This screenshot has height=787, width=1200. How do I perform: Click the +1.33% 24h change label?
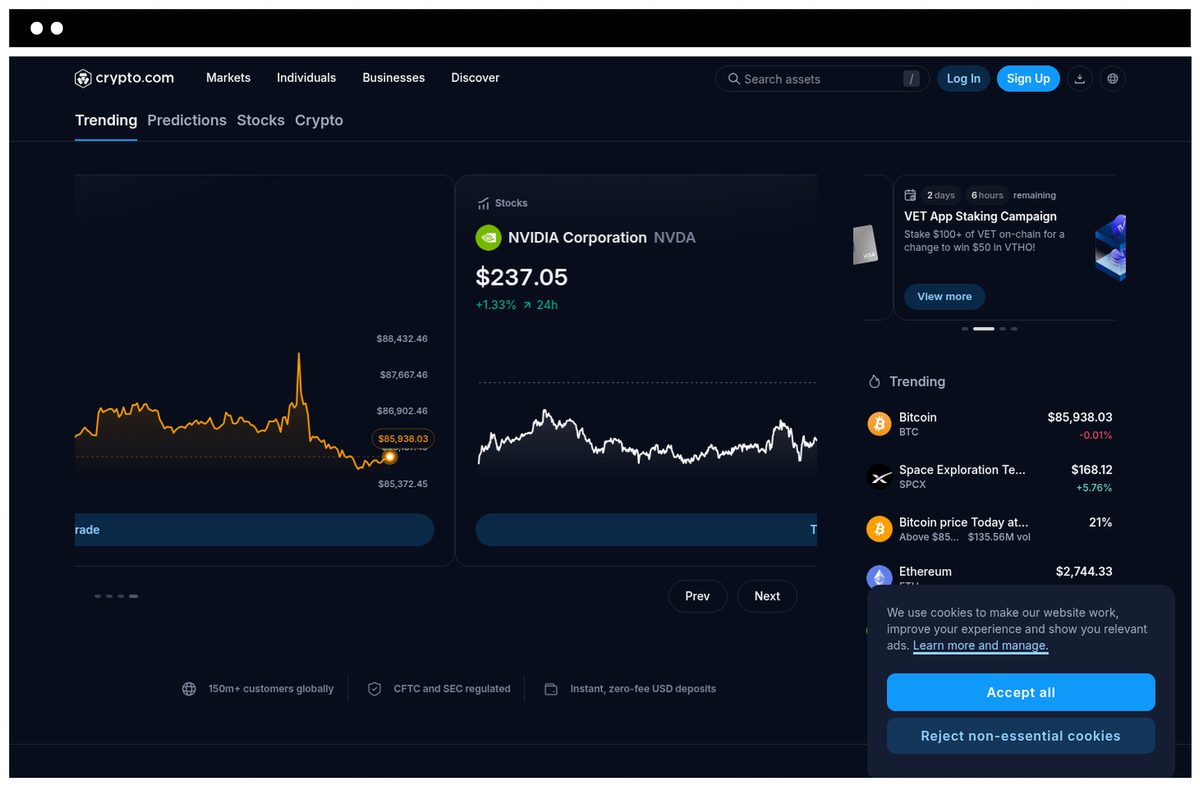pyautogui.click(x=516, y=305)
